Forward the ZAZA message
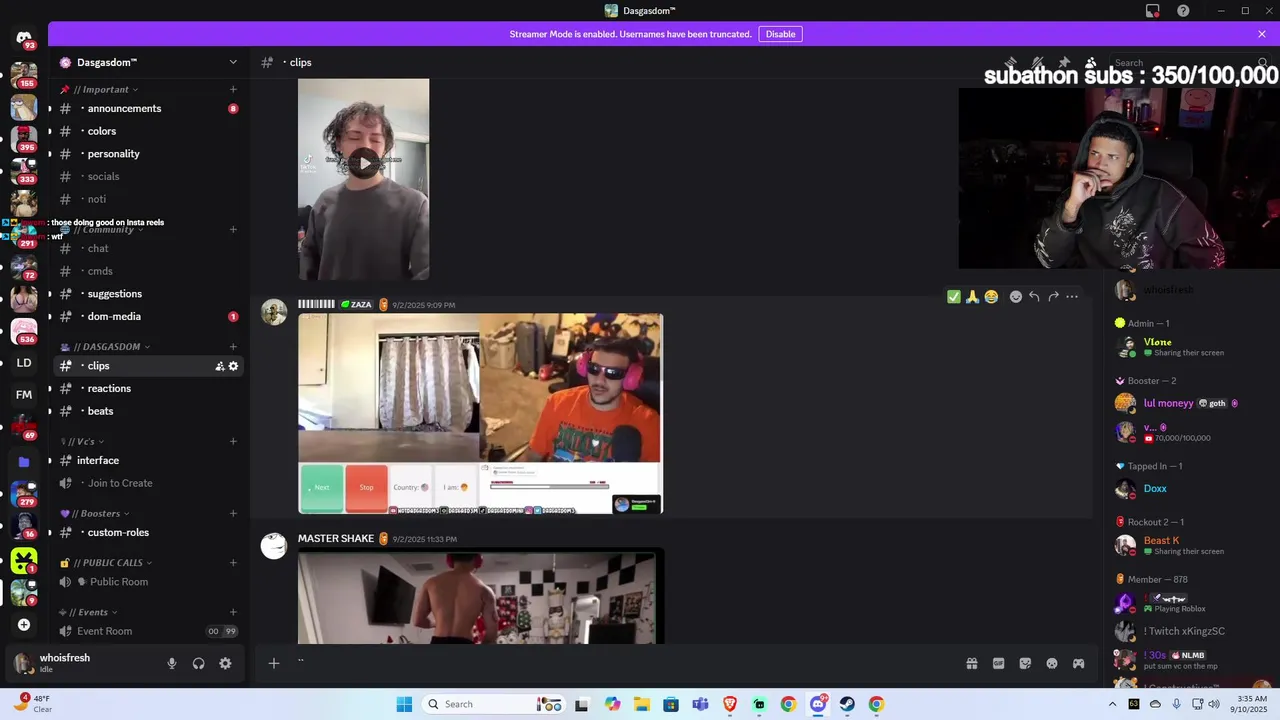Screen dimensions: 1280x720 pos(1053,297)
